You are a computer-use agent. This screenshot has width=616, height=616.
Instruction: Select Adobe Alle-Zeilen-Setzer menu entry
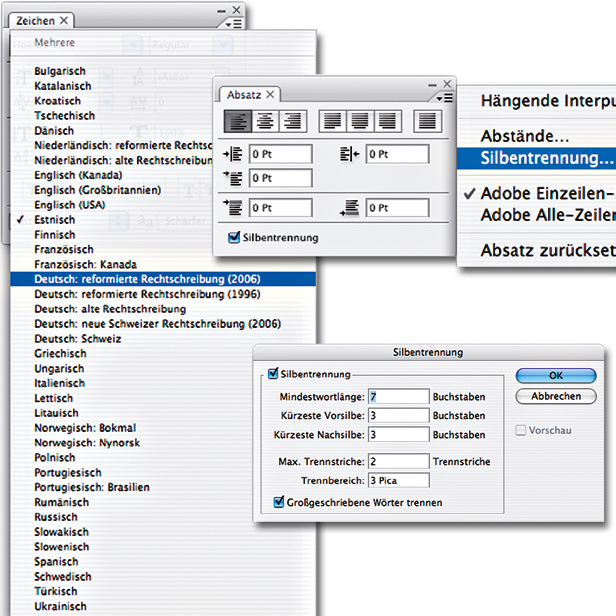537,215
